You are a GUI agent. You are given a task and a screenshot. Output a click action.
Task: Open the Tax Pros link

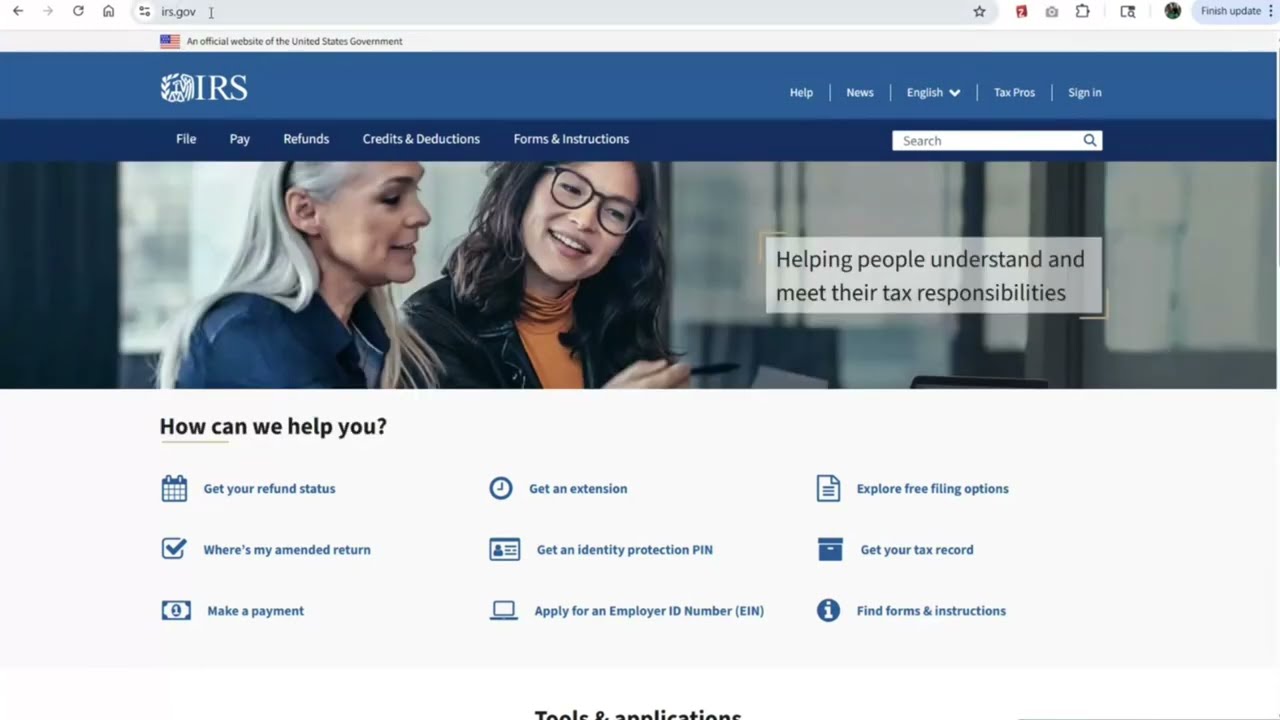pos(1014,92)
